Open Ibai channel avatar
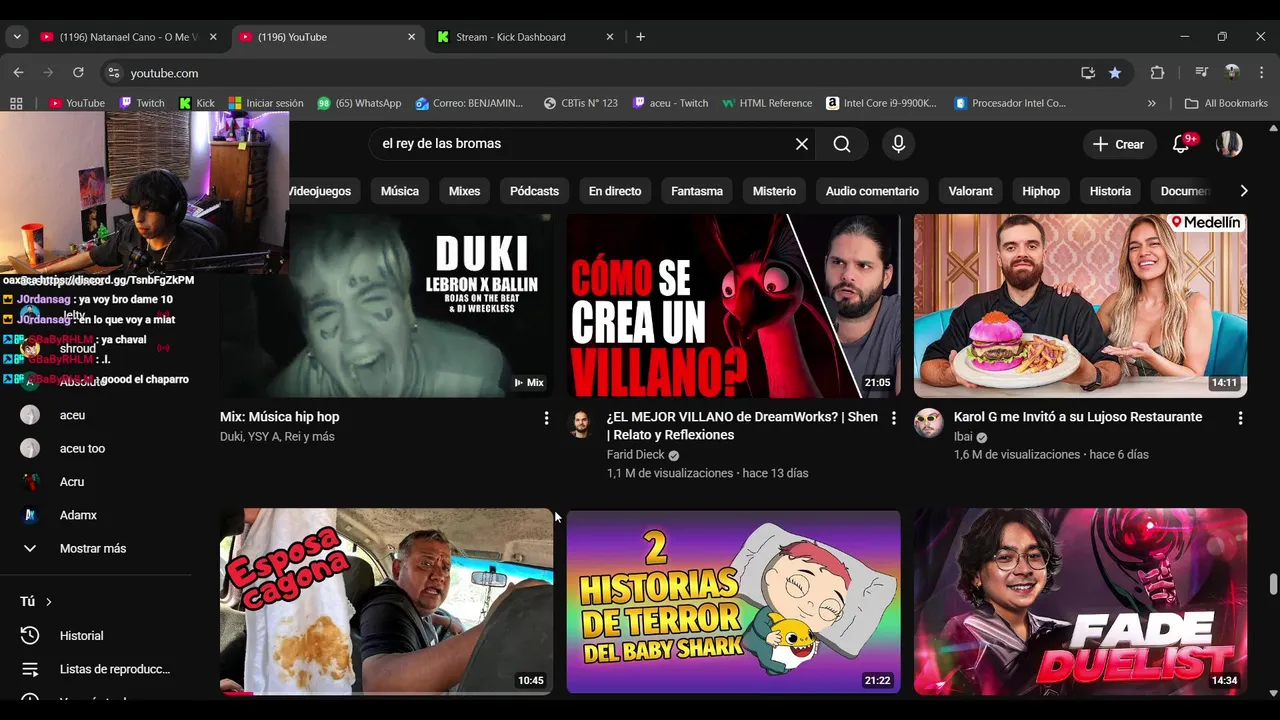The width and height of the screenshot is (1280, 720). 928,424
